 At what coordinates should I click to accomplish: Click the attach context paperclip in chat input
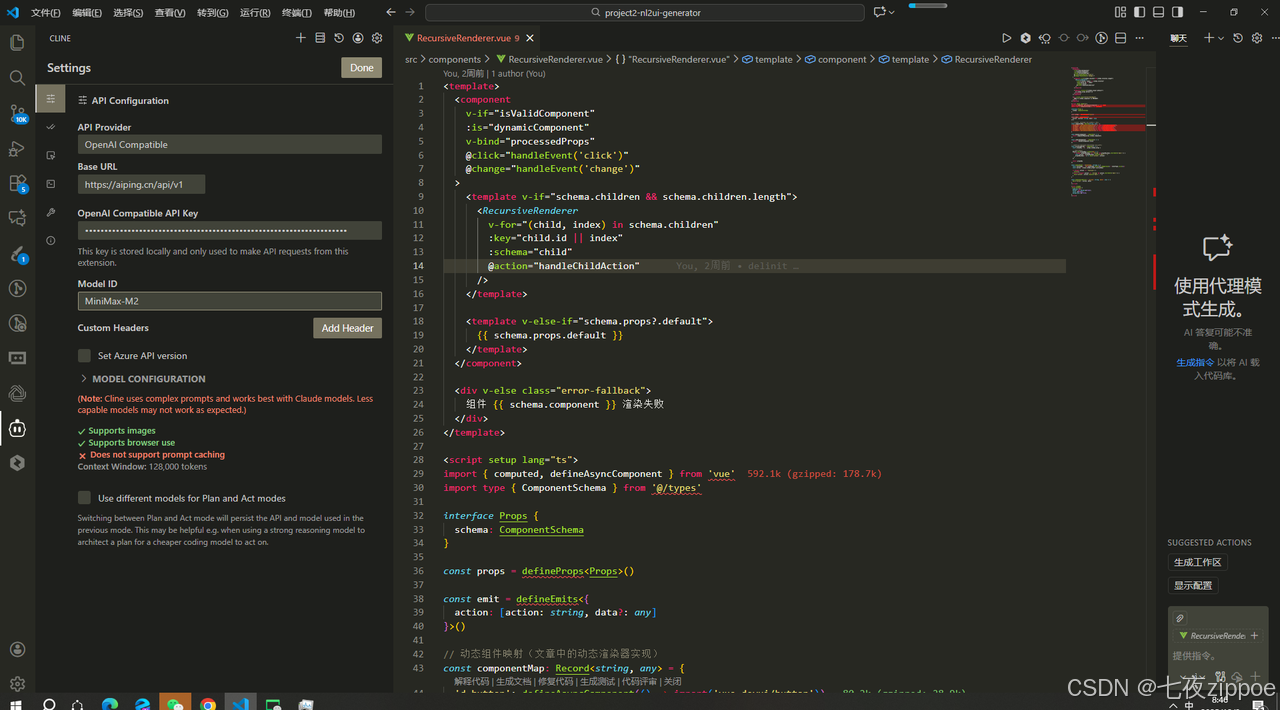point(1180,619)
